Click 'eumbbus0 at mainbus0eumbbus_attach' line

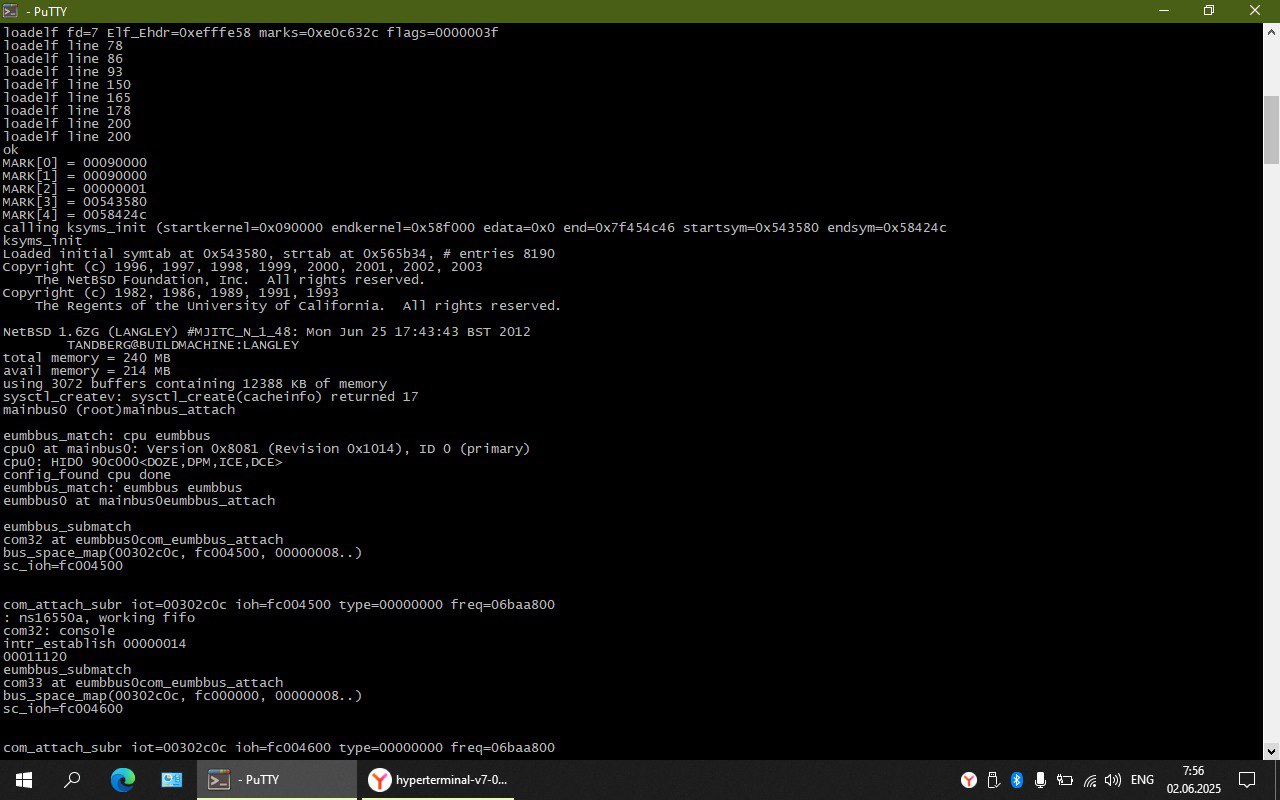click(x=139, y=501)
